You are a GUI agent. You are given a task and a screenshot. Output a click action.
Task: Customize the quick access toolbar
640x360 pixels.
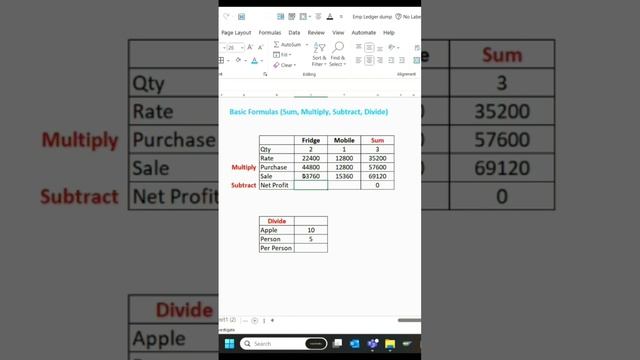(x=341, y=17)
